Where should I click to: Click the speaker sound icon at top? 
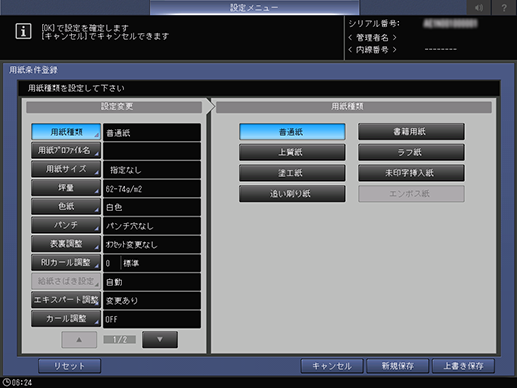click(479, 7)
